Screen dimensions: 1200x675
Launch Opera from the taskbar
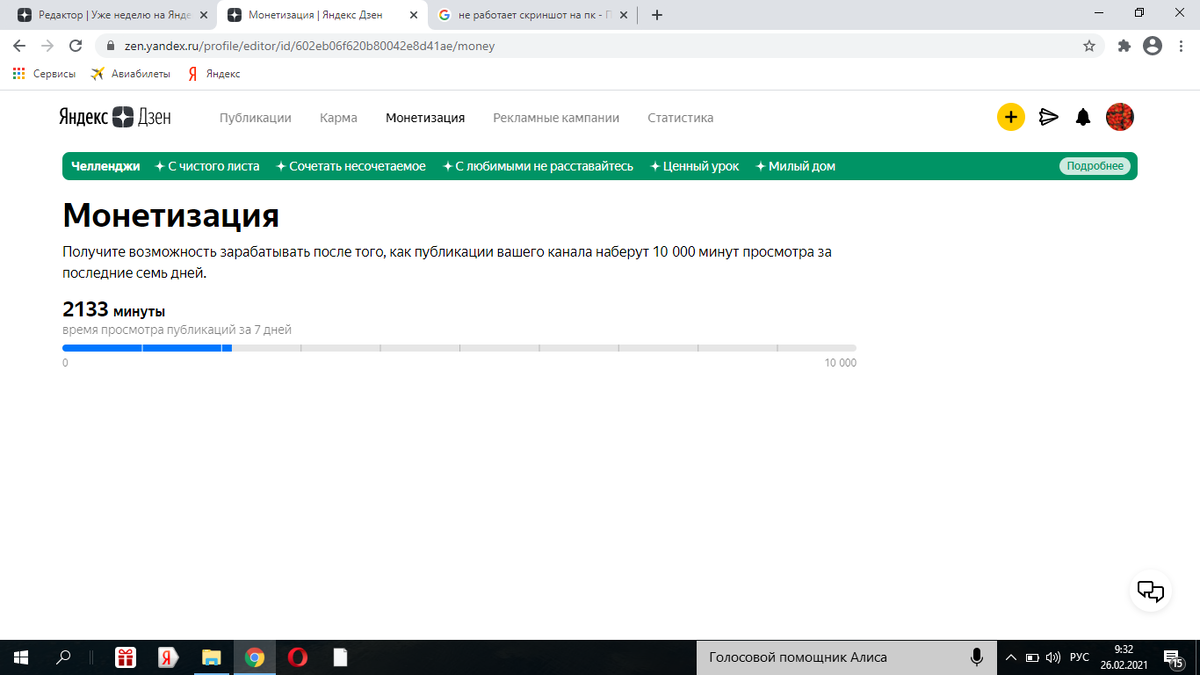point(296,657)
